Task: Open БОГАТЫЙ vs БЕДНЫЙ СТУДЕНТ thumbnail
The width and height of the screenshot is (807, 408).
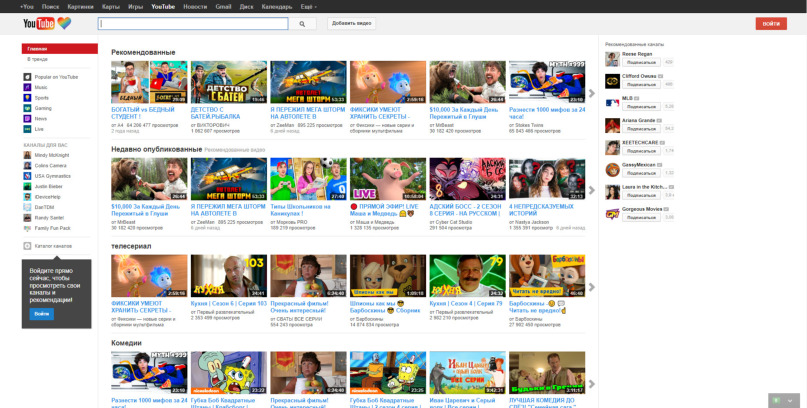Action: (149, 82)
